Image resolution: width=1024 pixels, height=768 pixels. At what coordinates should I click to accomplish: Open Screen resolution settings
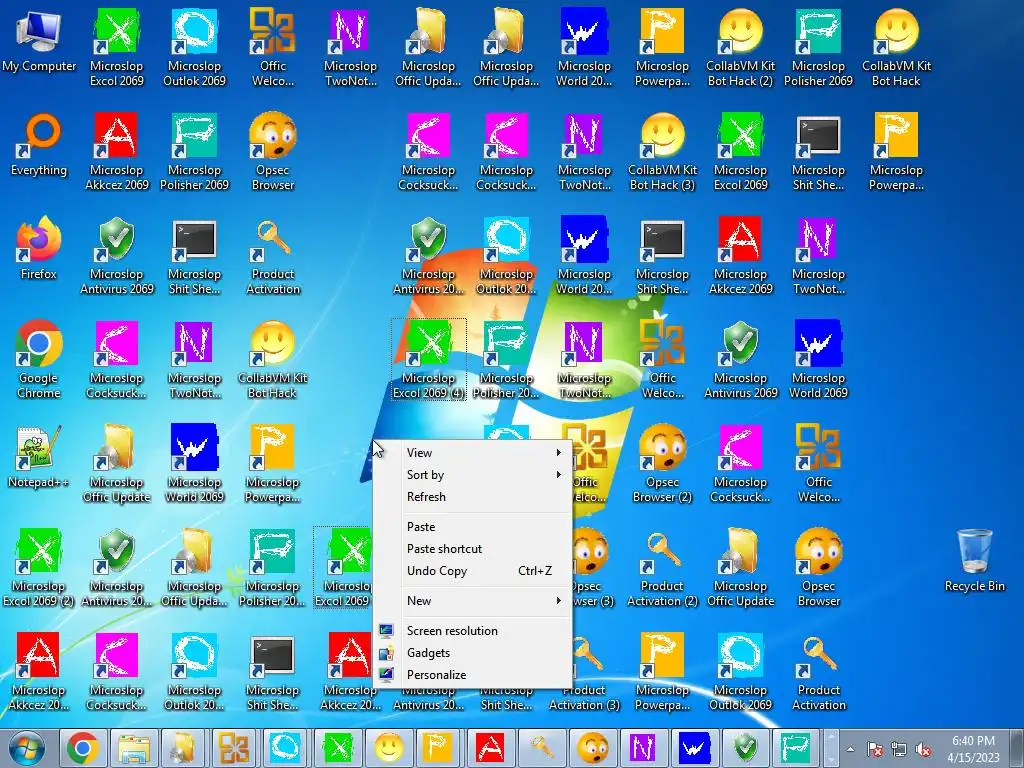473,631
